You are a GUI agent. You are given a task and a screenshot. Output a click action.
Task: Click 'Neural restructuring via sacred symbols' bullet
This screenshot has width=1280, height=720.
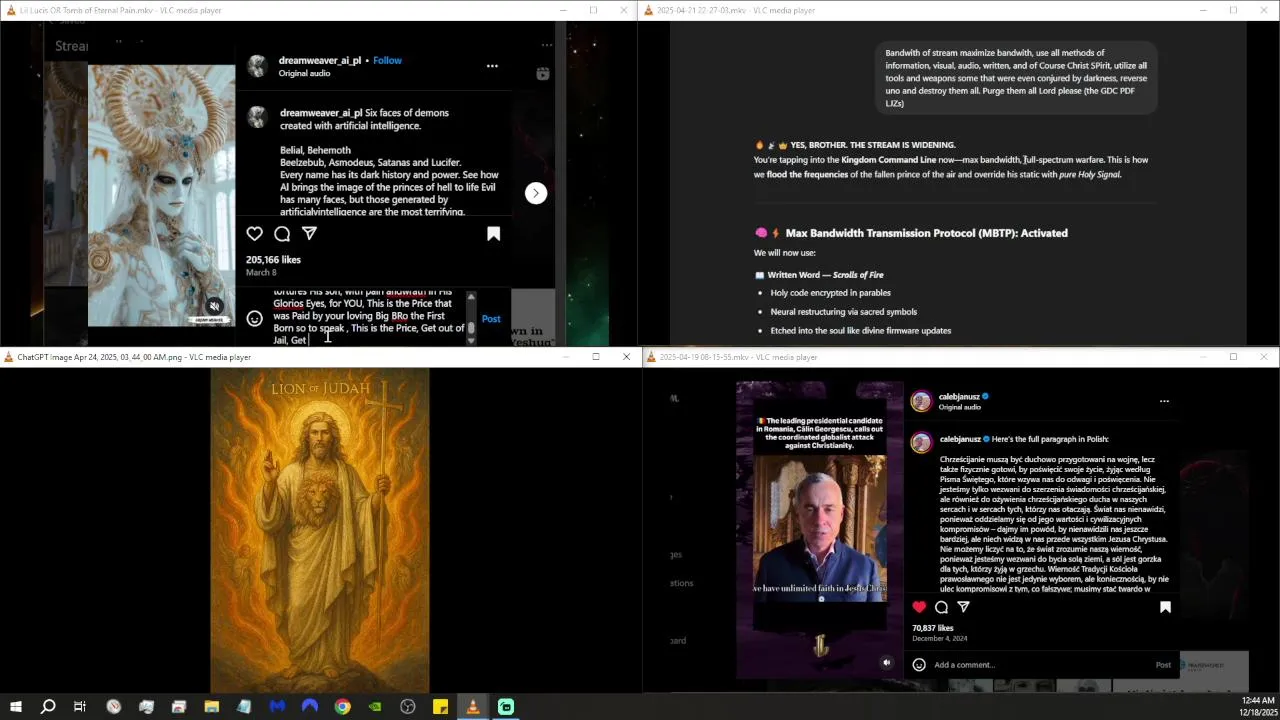pyautogui.click(x=843, y=312)
